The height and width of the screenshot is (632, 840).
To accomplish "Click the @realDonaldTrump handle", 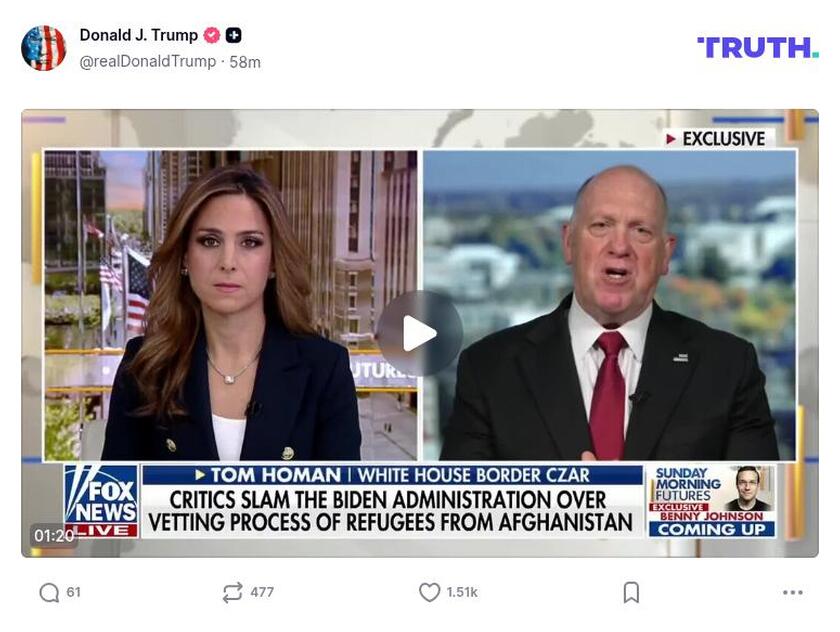I will coord(148,62).
